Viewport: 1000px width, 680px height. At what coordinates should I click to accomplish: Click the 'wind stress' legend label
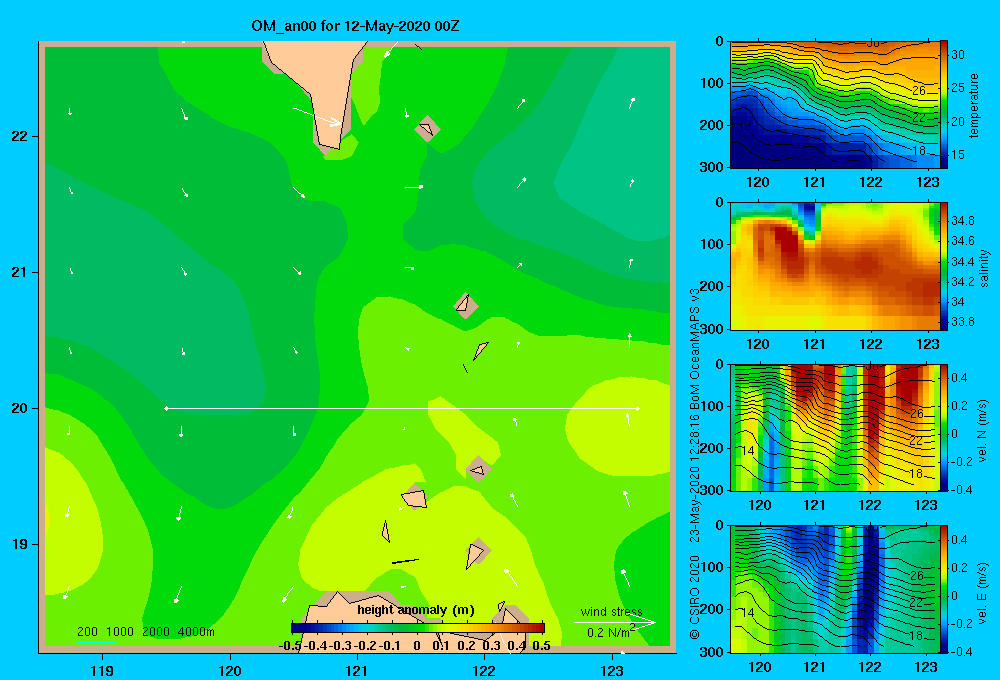(x=611, y=612)
